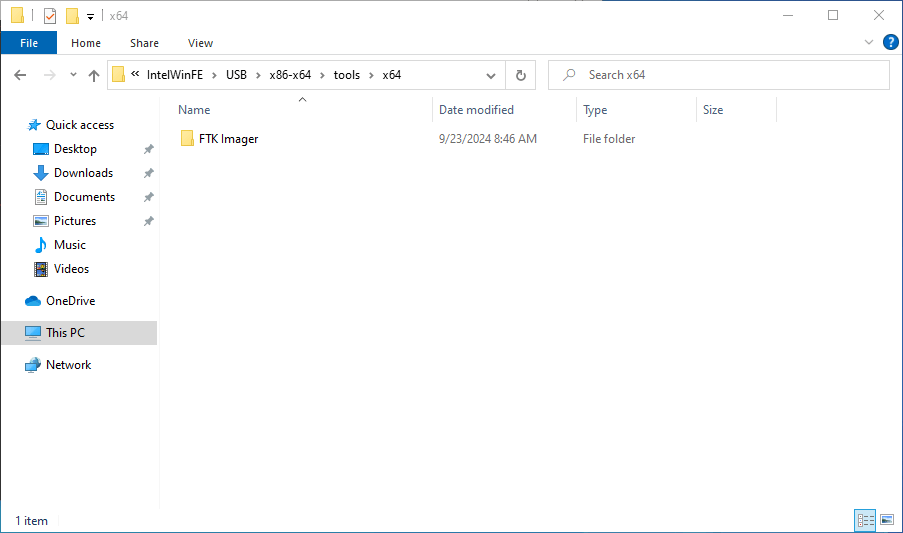Click the 9/23/2024 8:46 AM date cell
This screenshot has height=533, width=903.
(488, 139)
